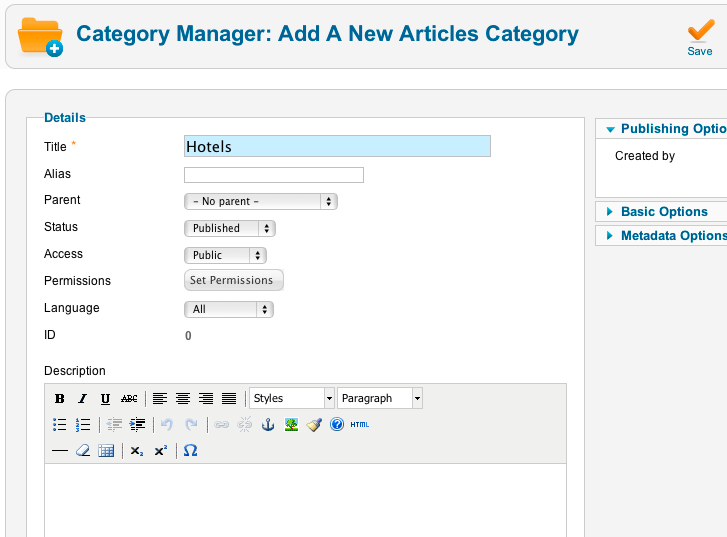Insert special character with Omega icon
Image resolution: width=727 pixels, height=537 pixels.
(190, 451)
